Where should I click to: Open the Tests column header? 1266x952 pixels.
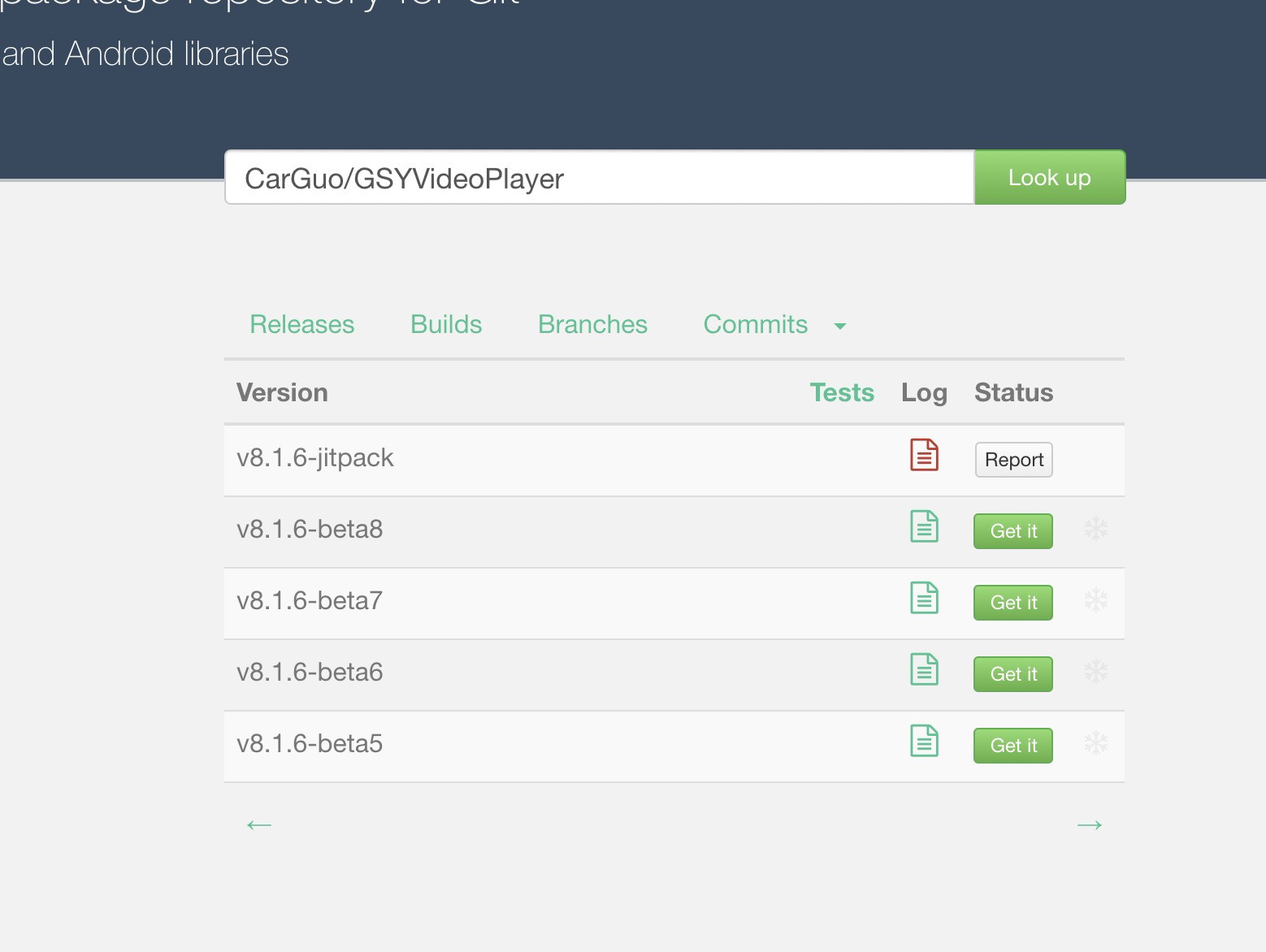pos(842,392)
